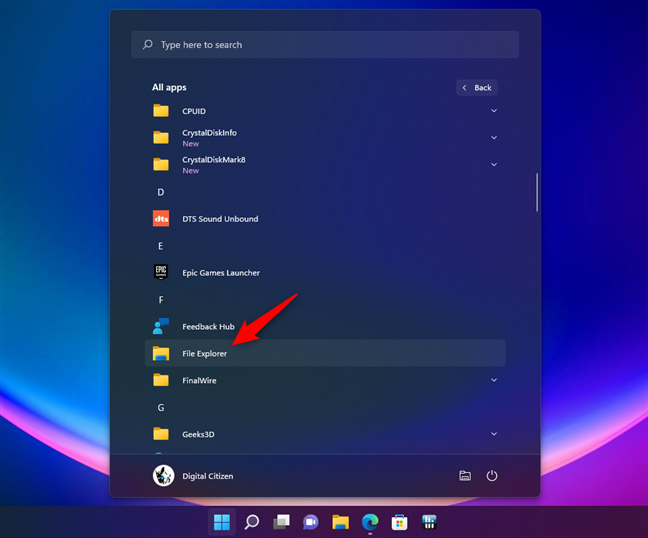This screenshot has height=538, width=648.
Task: Open the DTS Sound Unbound icon
Action: coord(161,219)
